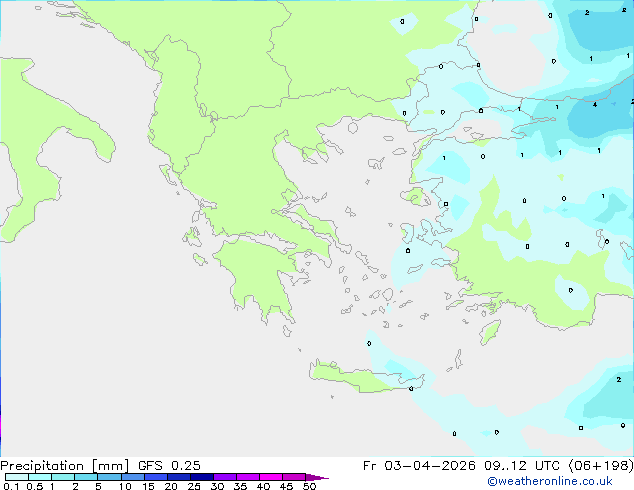Click the 15–20 mm legend swatch
The image size is (634, 490).
click(155, 477)
